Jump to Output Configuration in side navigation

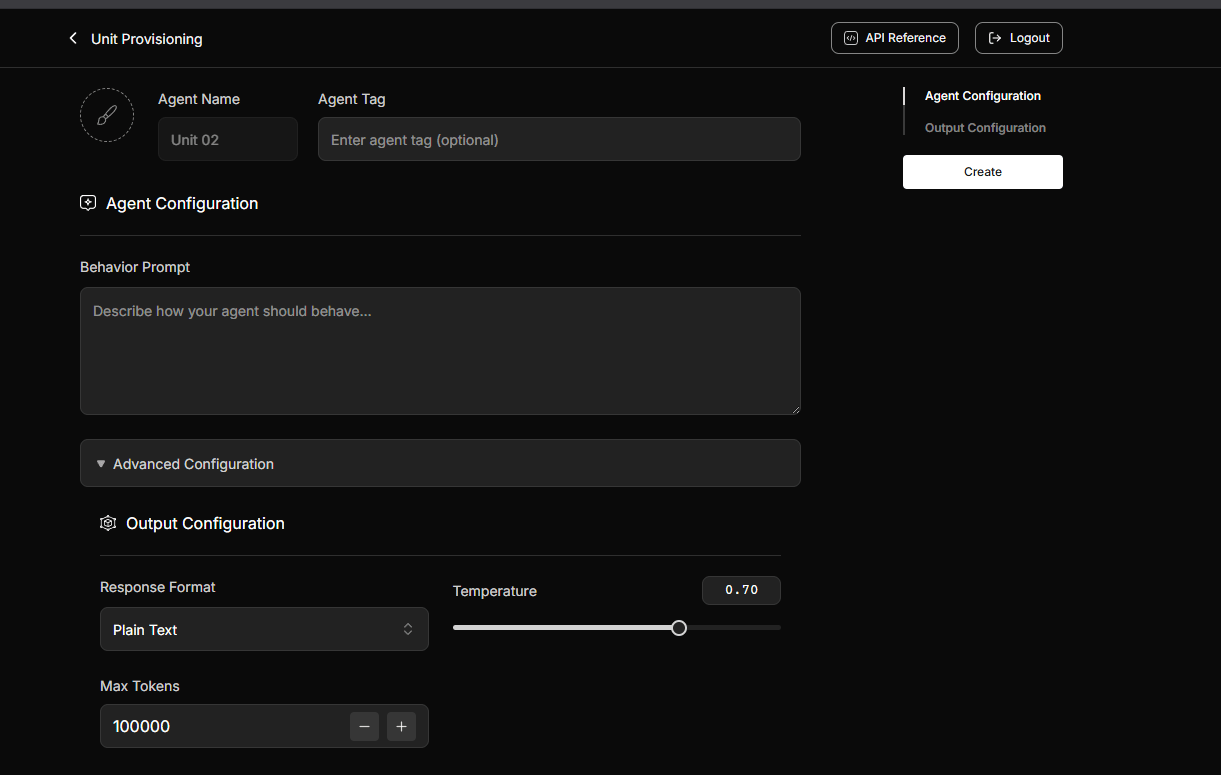click(985, 128)
